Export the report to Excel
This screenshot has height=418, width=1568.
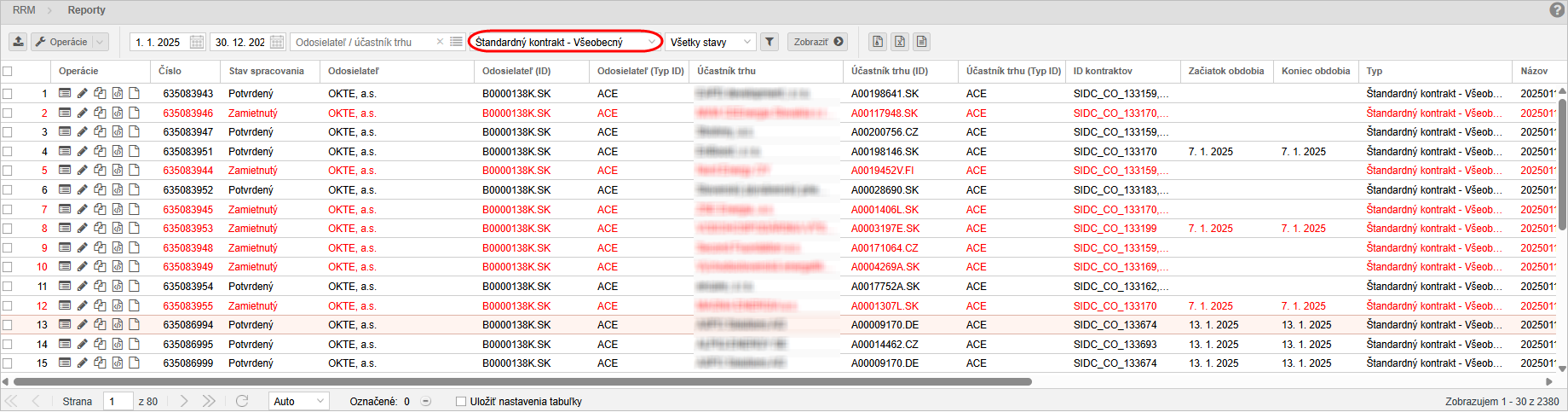click(900, 42)
